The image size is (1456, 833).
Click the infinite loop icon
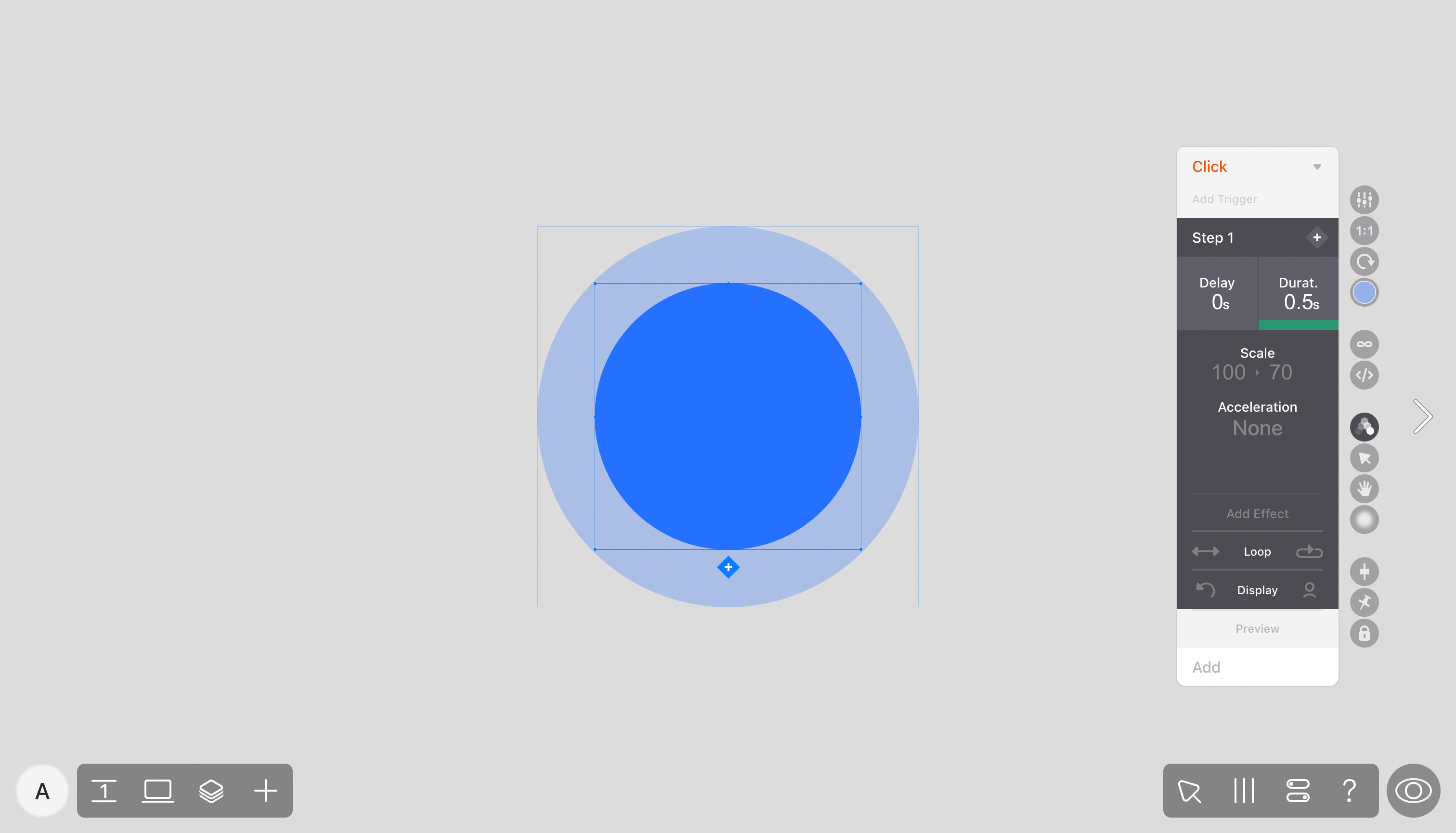[1363, 344]
